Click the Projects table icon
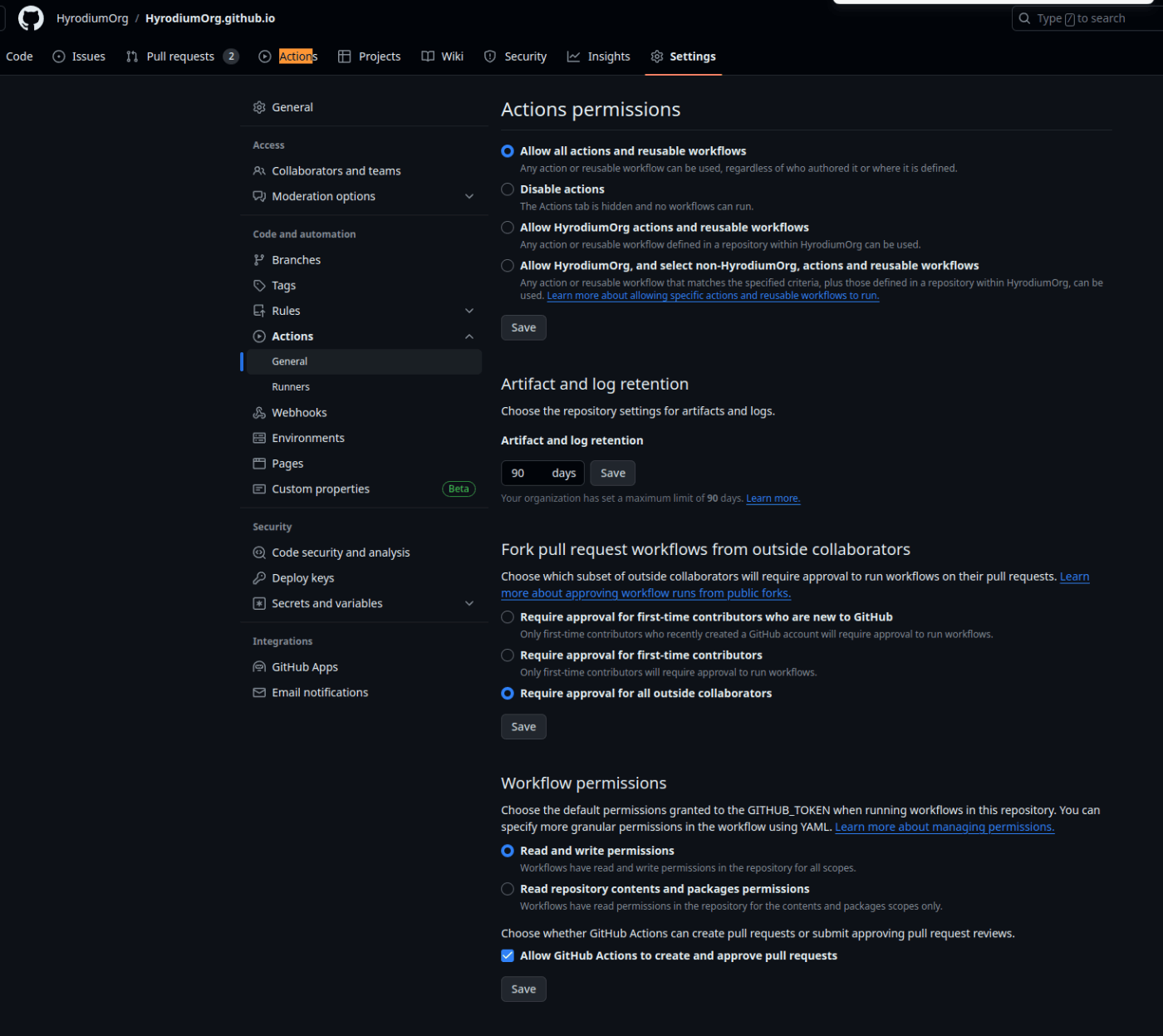 345,56
